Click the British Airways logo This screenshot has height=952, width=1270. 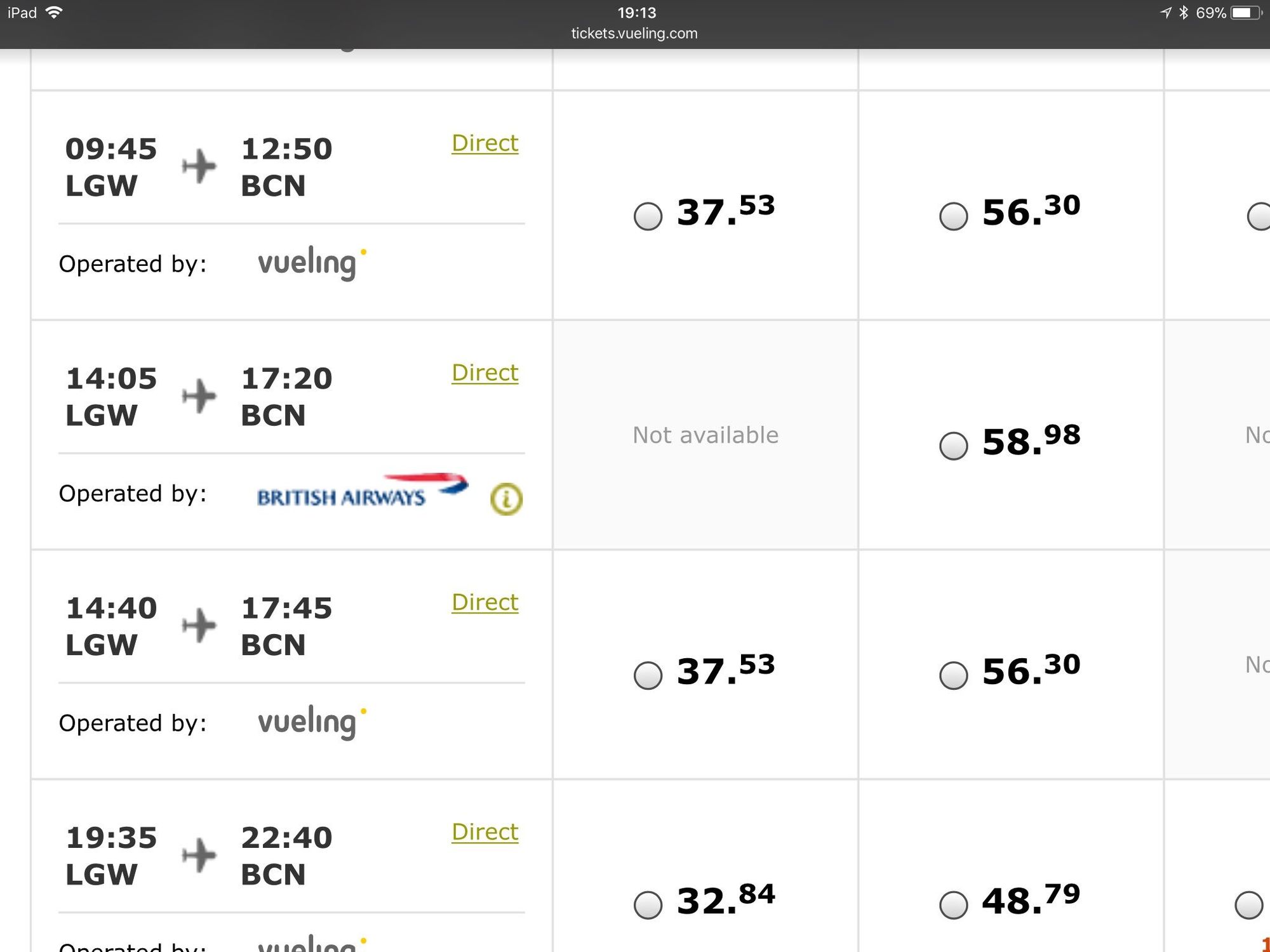[362, 492]
